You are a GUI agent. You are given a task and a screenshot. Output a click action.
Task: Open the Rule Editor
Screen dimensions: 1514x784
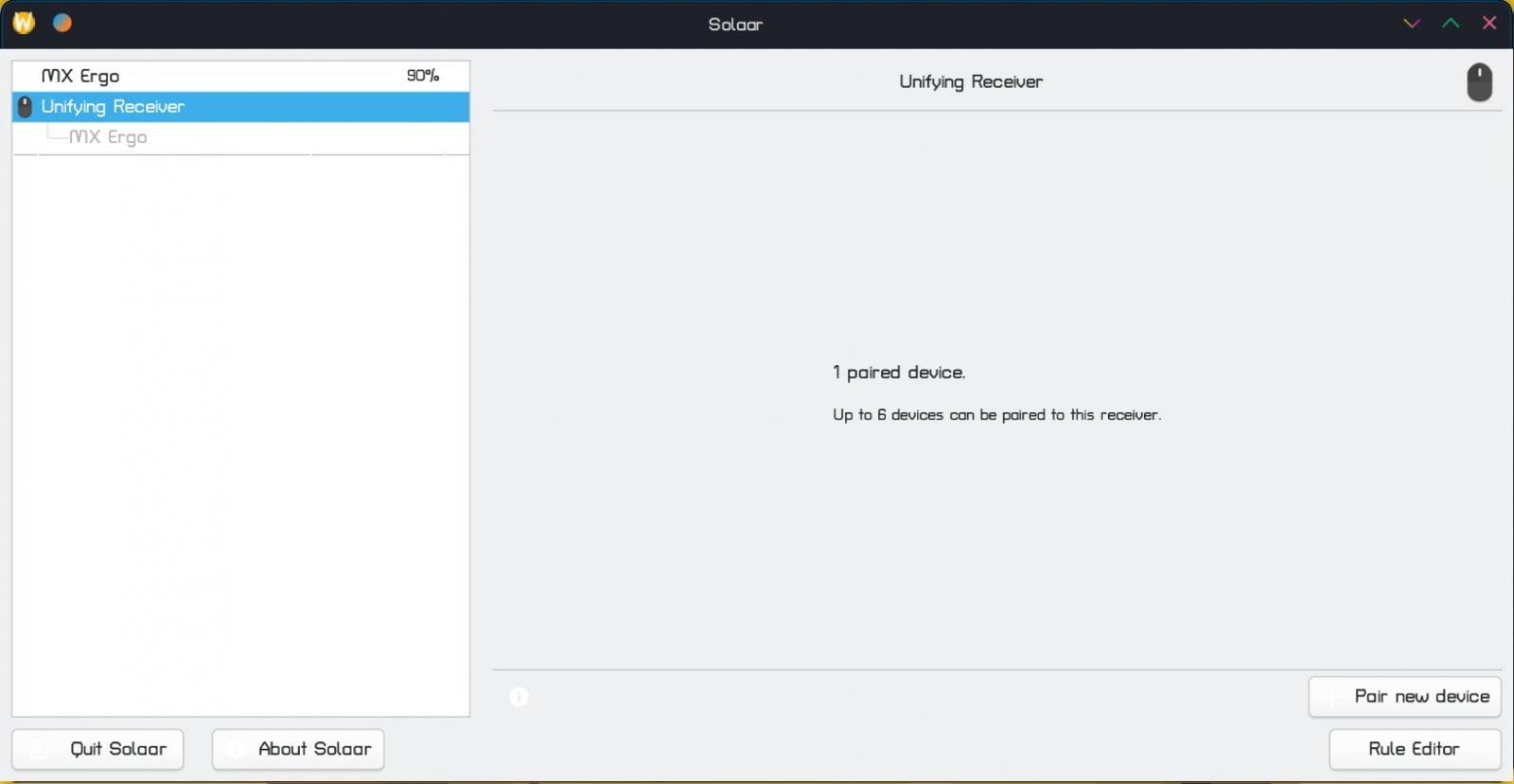[x=1415, y=749]
